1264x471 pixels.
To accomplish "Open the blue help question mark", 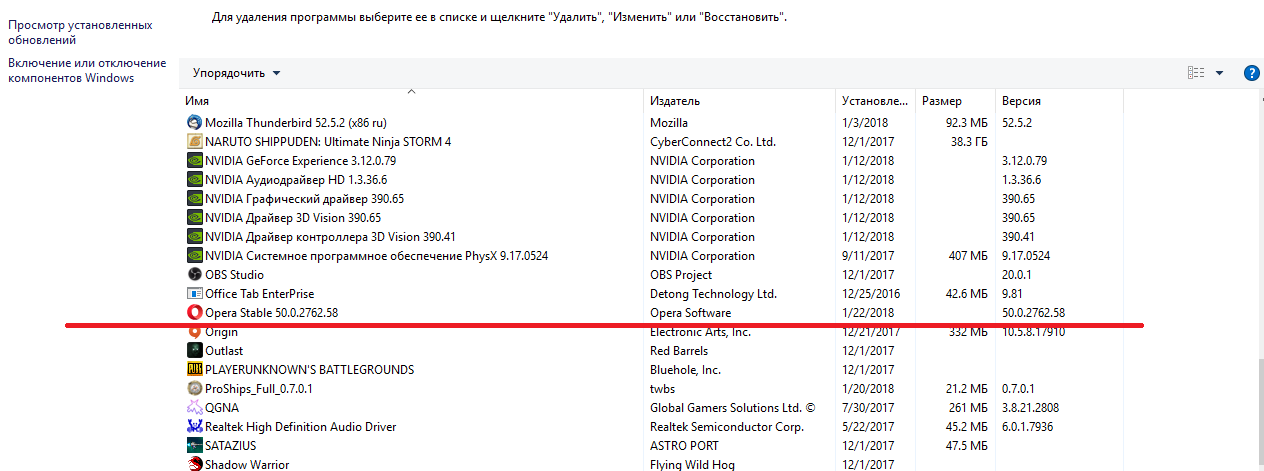I will (x=1251, y=73).
